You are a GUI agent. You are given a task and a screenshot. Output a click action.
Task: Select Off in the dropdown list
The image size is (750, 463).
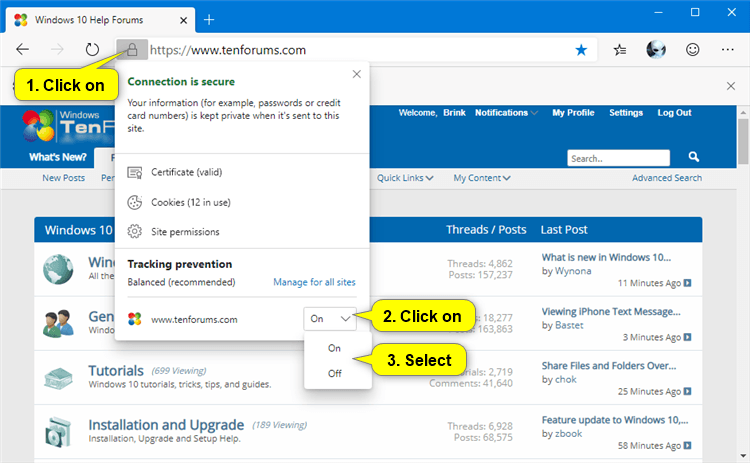pyautogui.click(x=334, y=374)
